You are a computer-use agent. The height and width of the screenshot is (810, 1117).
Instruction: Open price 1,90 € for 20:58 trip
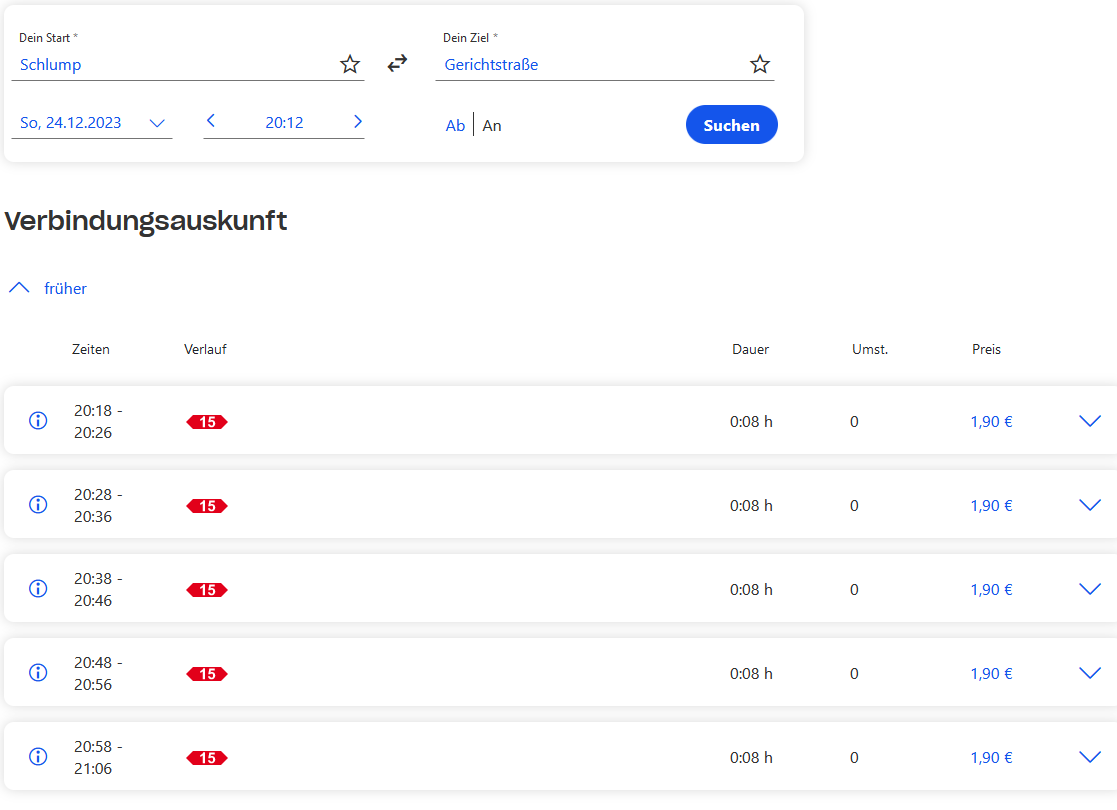point(991,757)
